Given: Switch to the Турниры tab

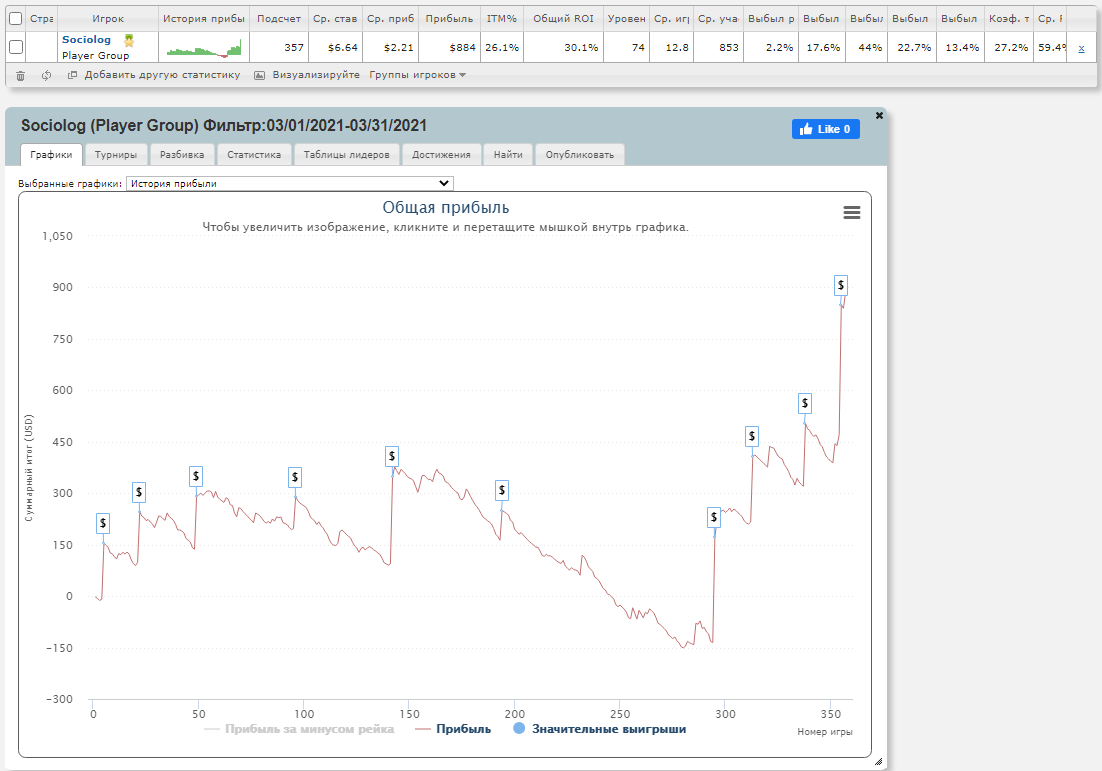Looking at the screenshot, I should 116,155.
